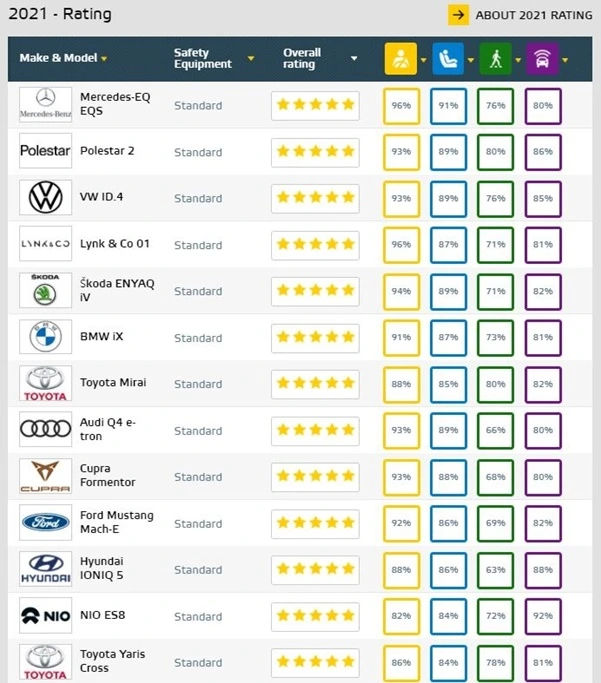Expand the Make & Model sort dropdown
601x683 pixels.
click(x=104, y=58)
